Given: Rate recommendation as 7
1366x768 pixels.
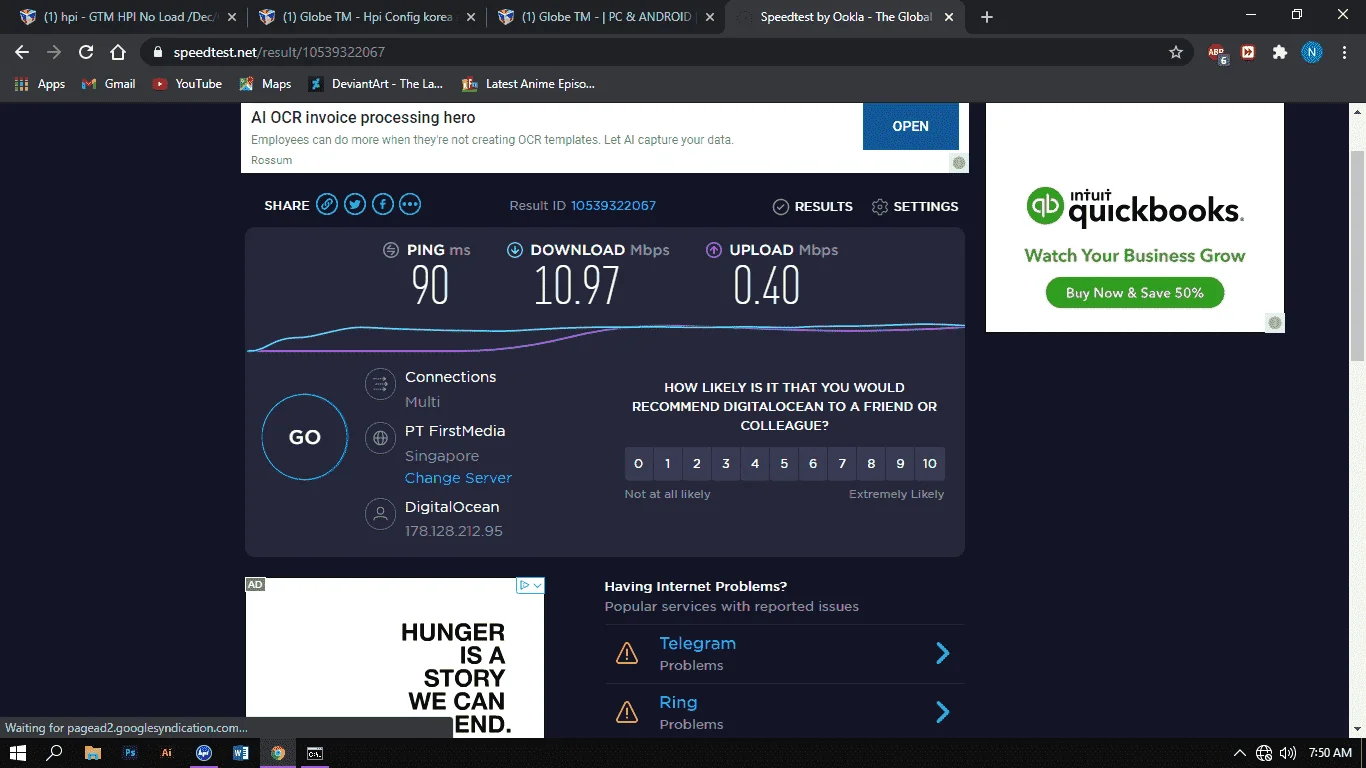Looking at the screenshot, I should pyautogui.click(x=842, y=463).
